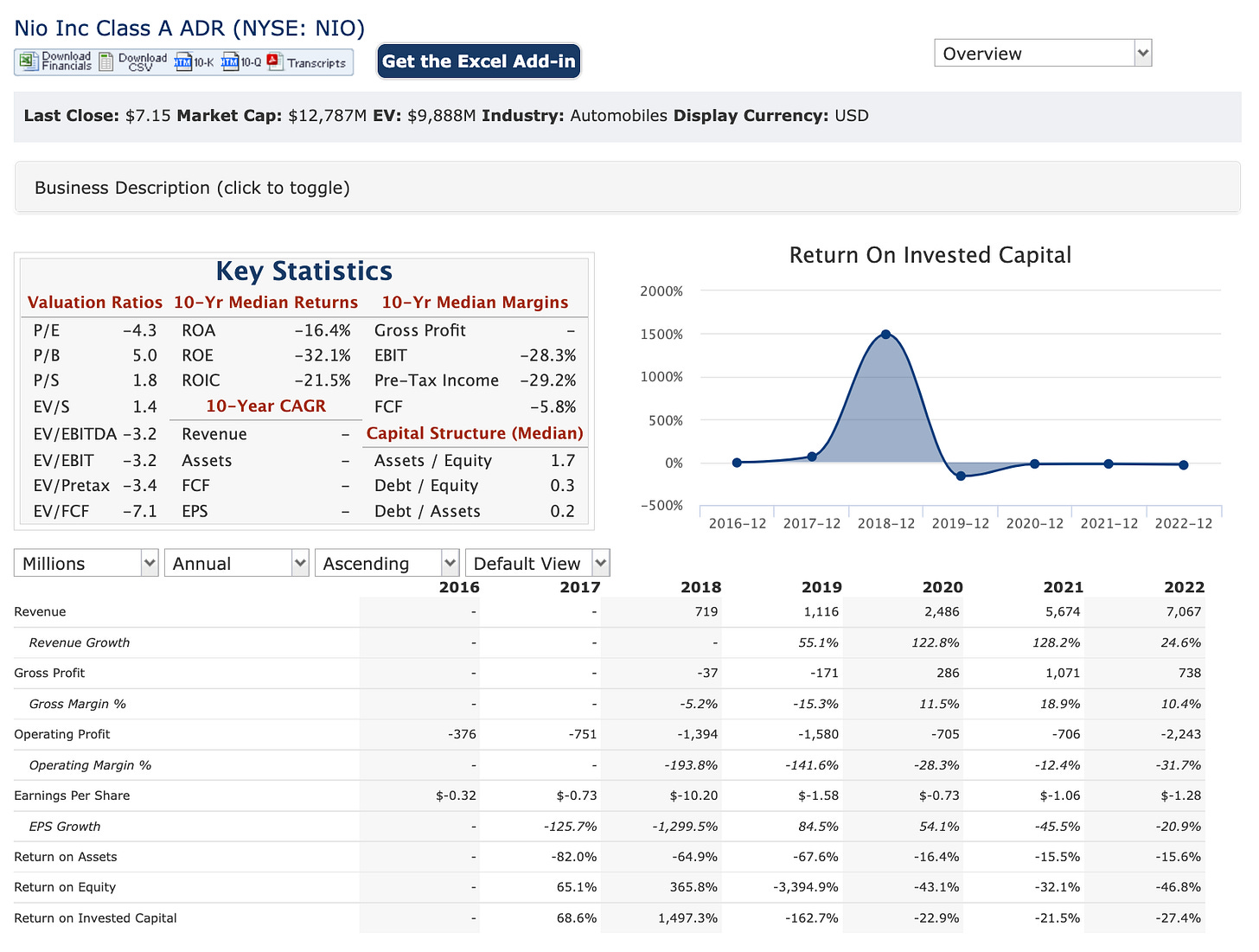
Task: Click the Nio Inc Class A ADR title
Action: (x=189, y=28)
